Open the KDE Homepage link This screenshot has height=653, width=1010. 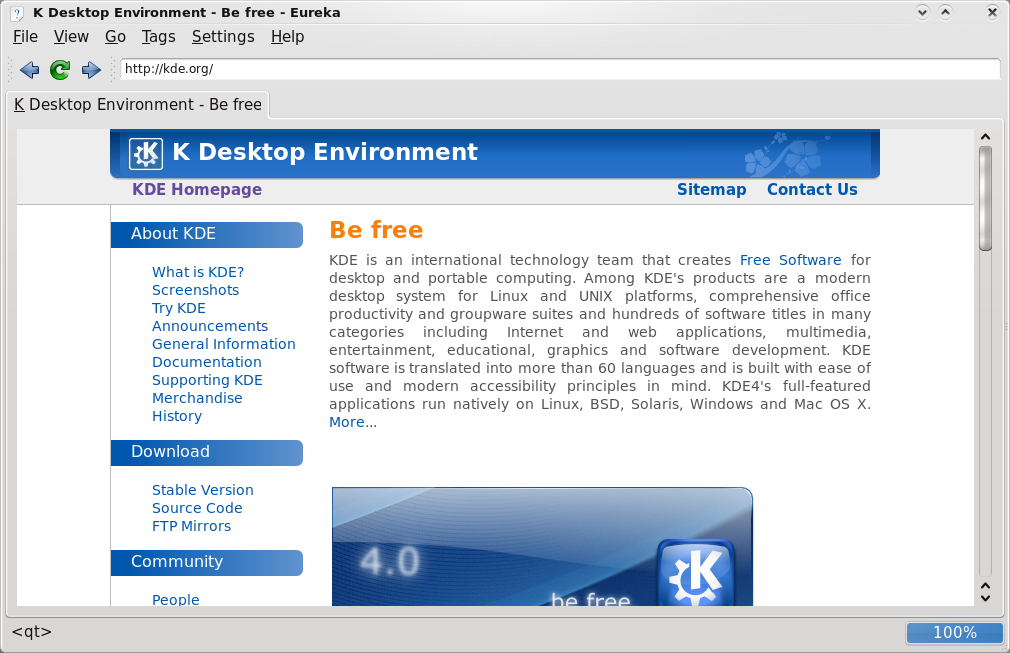click(197, 189)
